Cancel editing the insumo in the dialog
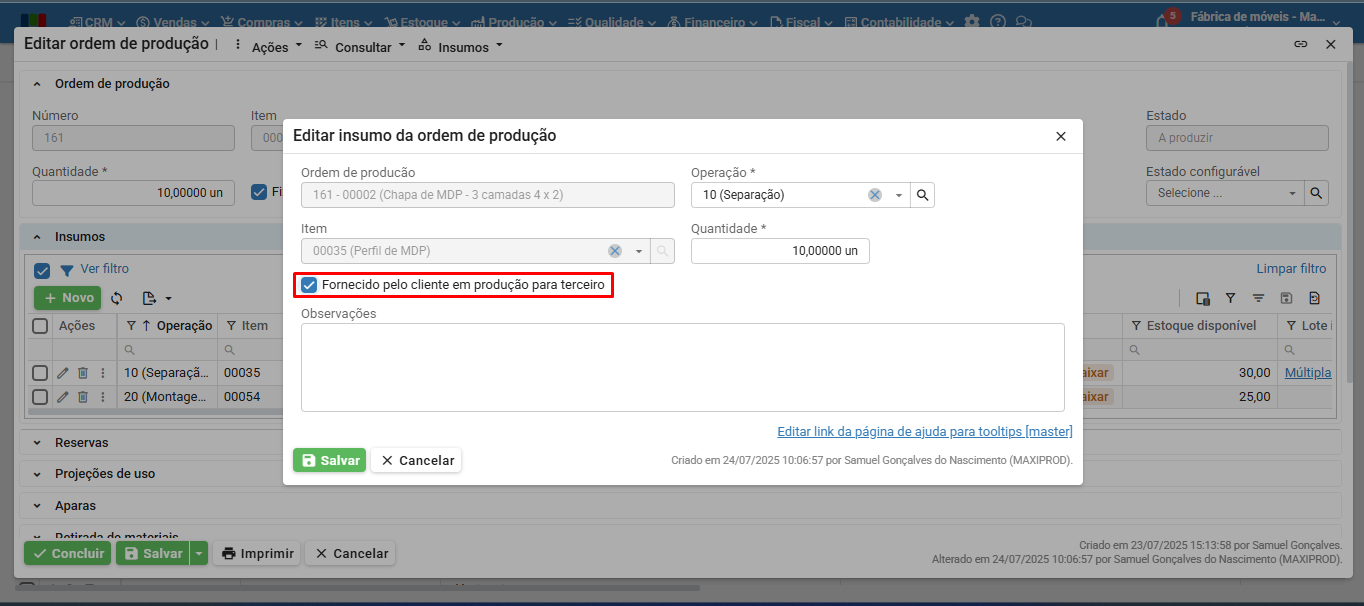 coord(416,460)
